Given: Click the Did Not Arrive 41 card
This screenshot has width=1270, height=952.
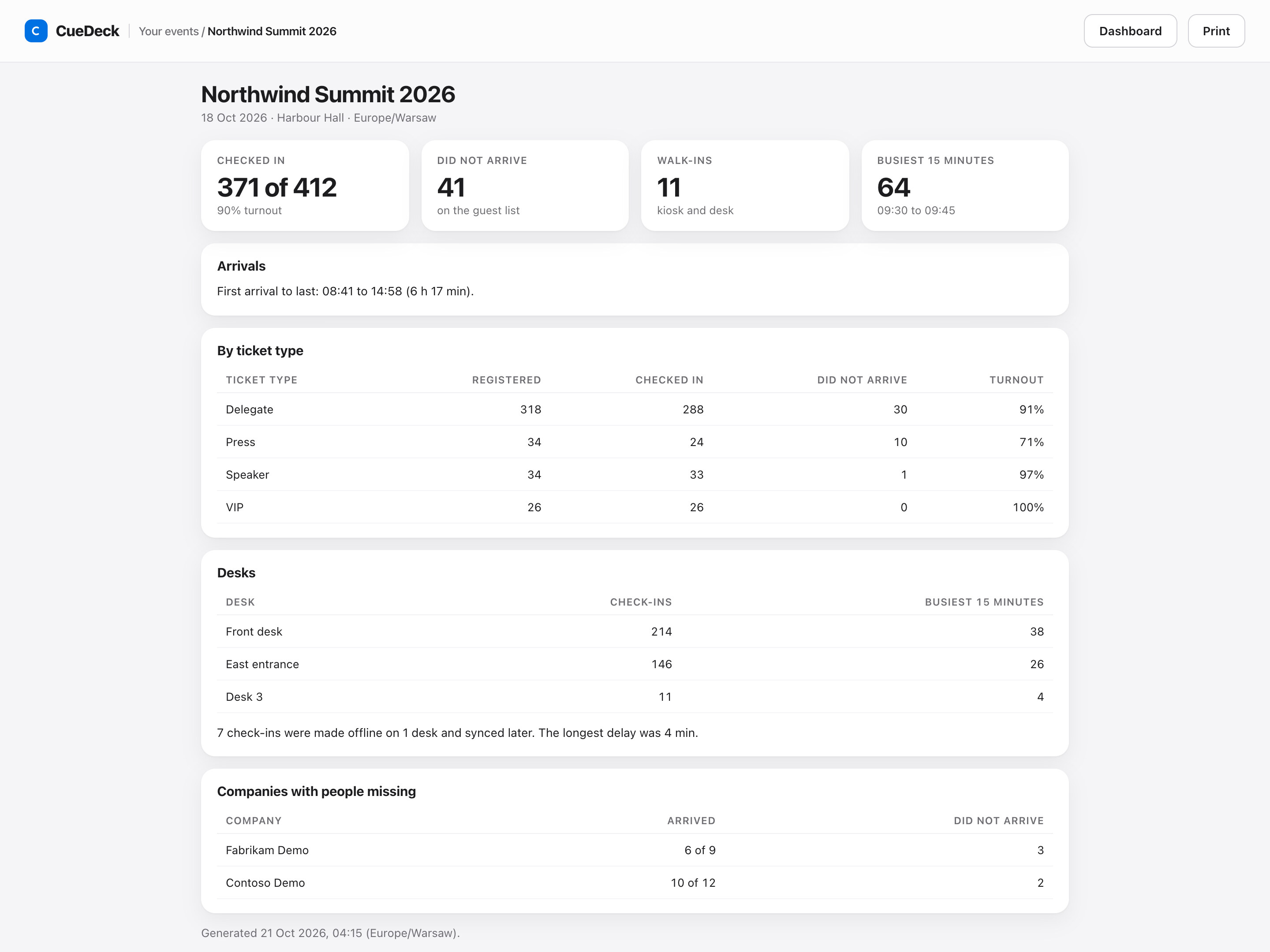Looking at the screenshot, I should pos(525,186).
